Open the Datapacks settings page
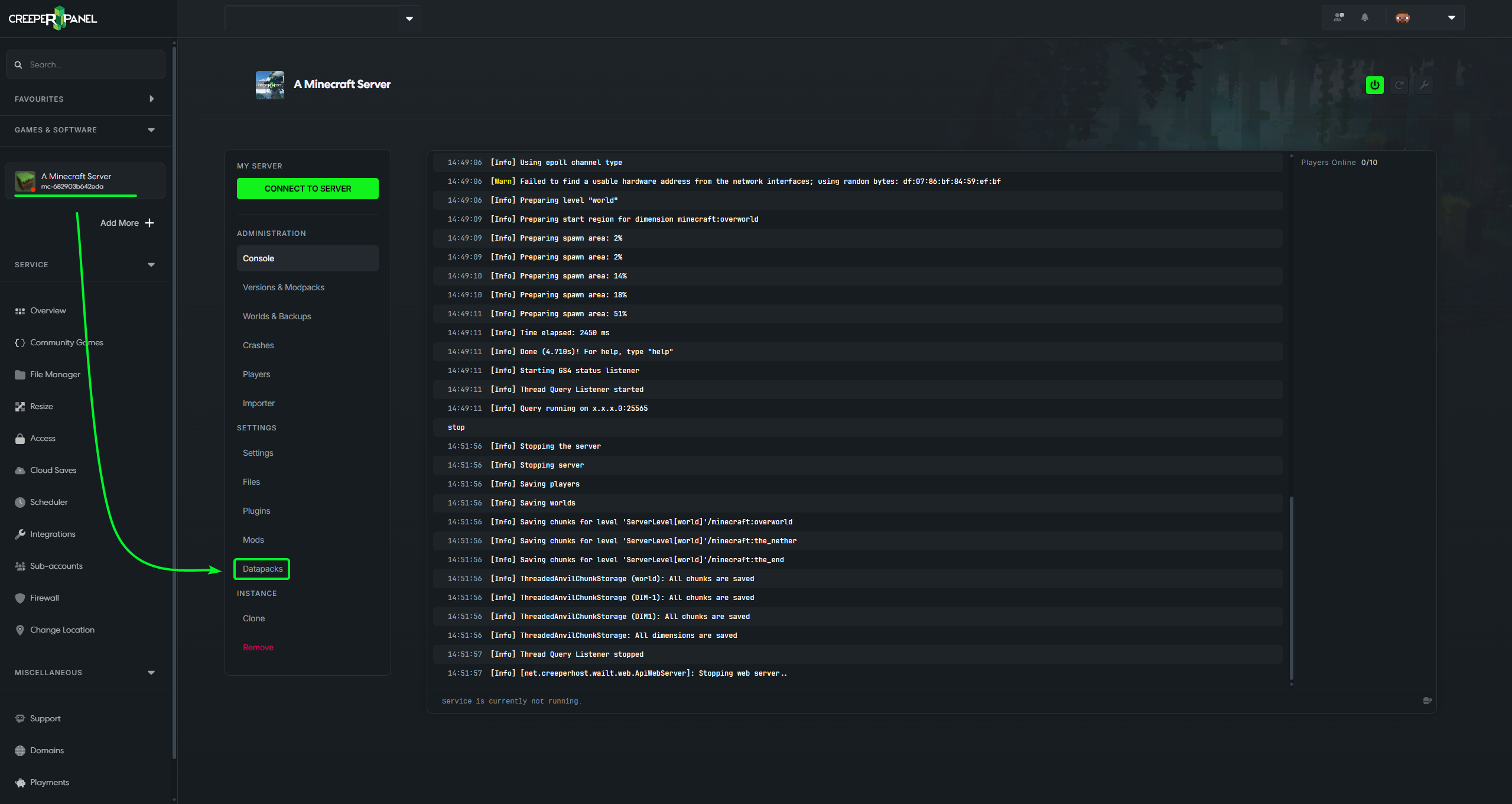 click(262, 569)
